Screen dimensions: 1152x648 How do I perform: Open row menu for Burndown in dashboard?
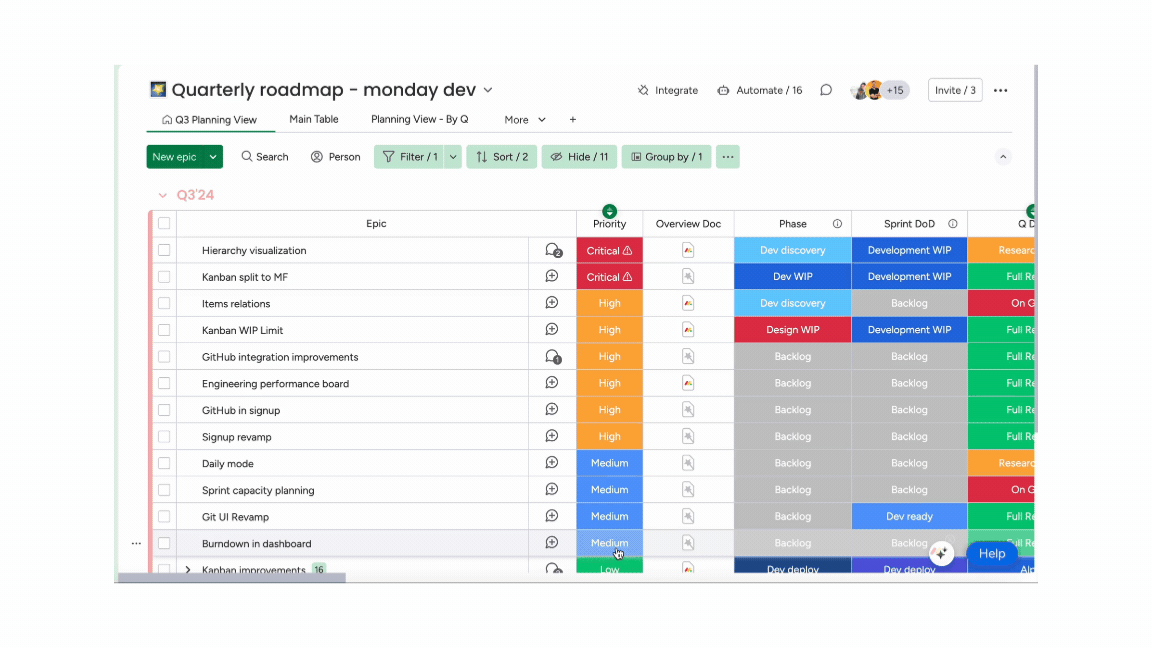(136, 544)
